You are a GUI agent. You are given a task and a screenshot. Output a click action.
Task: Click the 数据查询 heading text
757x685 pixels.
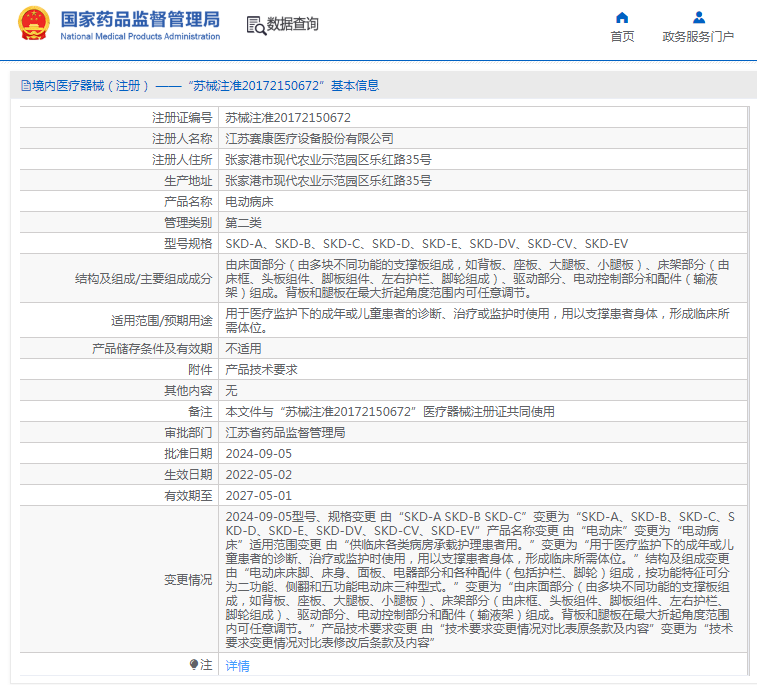pos(293,24)
